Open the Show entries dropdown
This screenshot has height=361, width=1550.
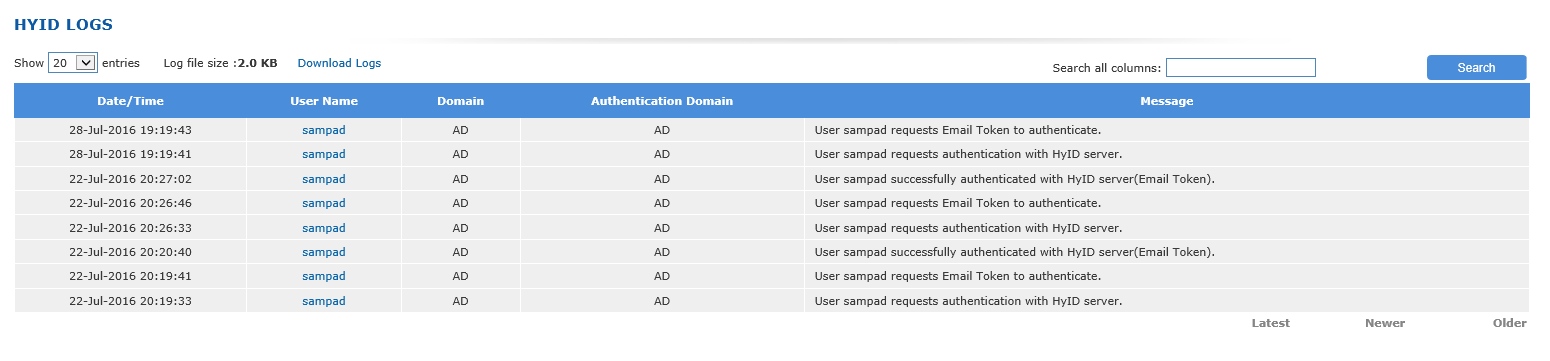click(72, 63)
